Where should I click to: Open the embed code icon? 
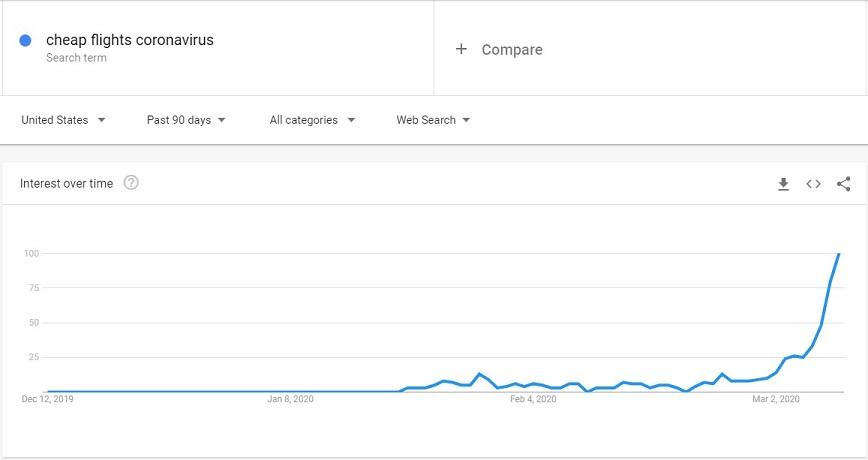(813, 184)
